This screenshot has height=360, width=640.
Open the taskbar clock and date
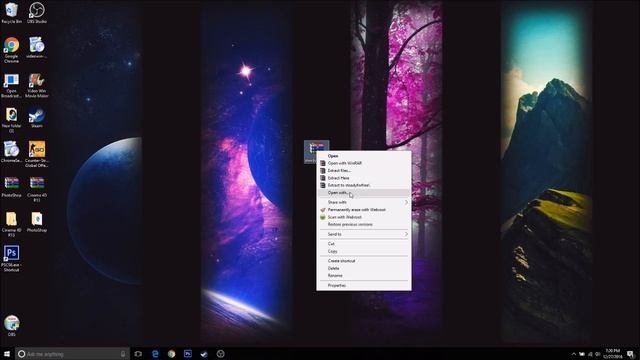coord(613,354)
